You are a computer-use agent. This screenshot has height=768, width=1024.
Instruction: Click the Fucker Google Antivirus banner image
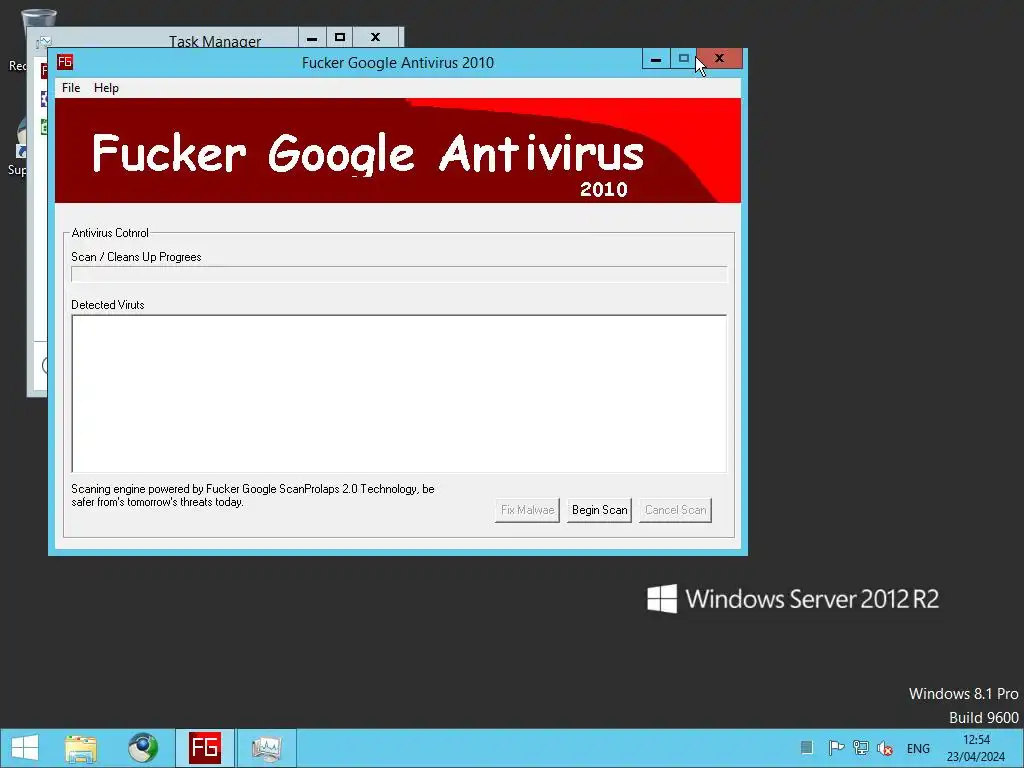pyautogui.click(x=398, y=151)
